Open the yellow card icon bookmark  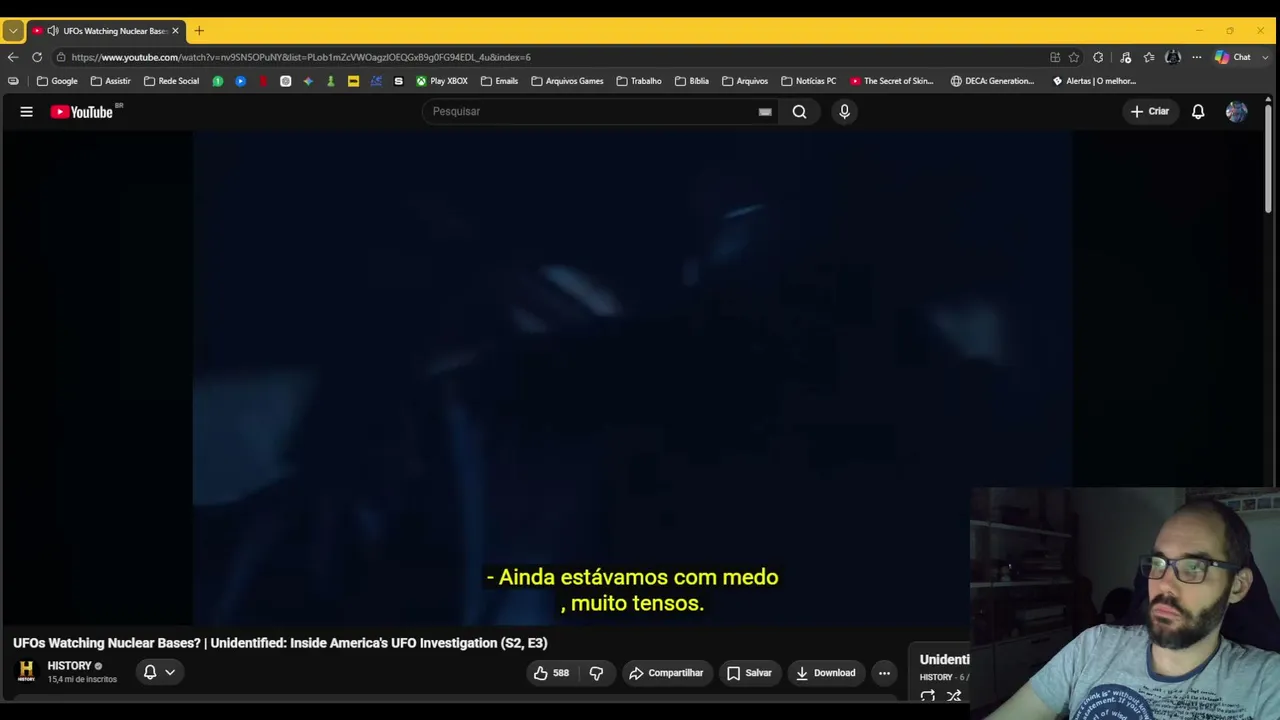tap(353, 81)
